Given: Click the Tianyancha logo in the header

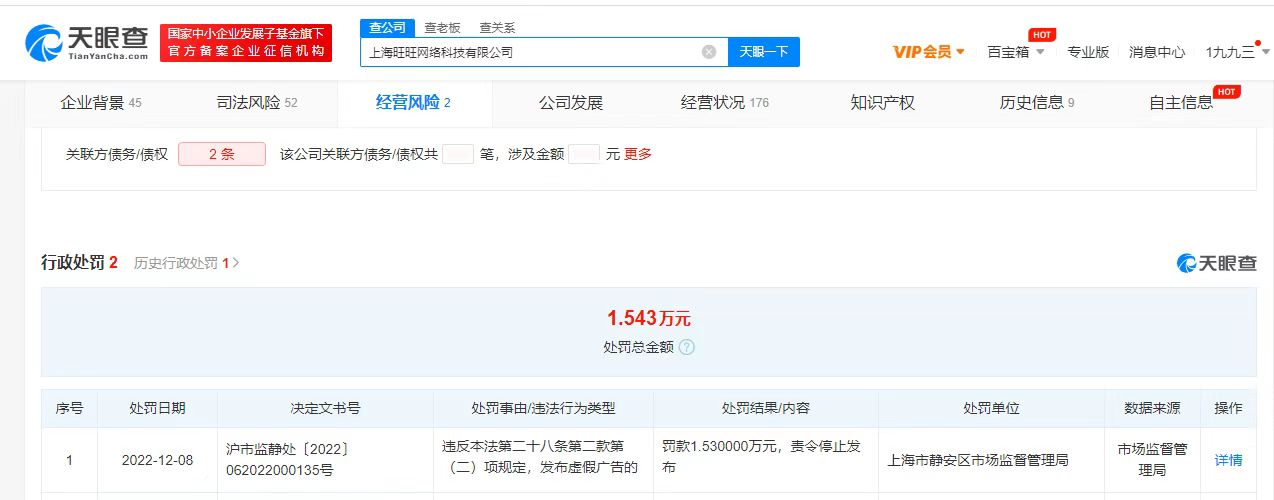Looking at the screenshot, I should click(86, 43).
